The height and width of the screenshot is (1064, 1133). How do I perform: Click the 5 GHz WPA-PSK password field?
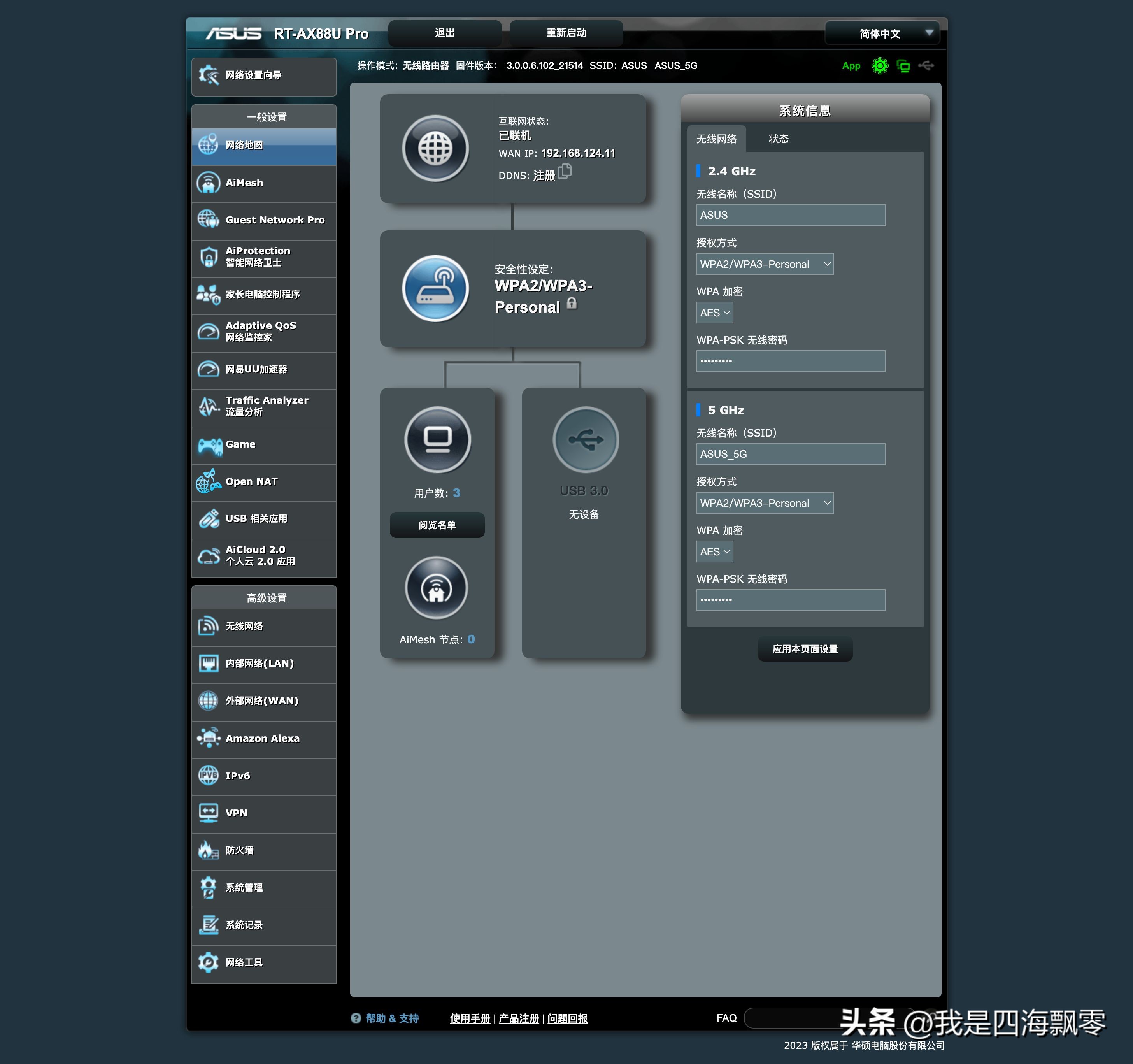pos(791,600)
